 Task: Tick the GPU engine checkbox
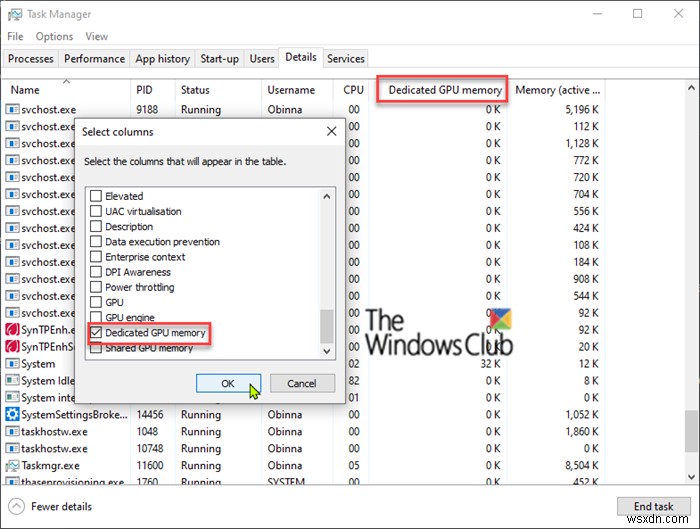96,317
